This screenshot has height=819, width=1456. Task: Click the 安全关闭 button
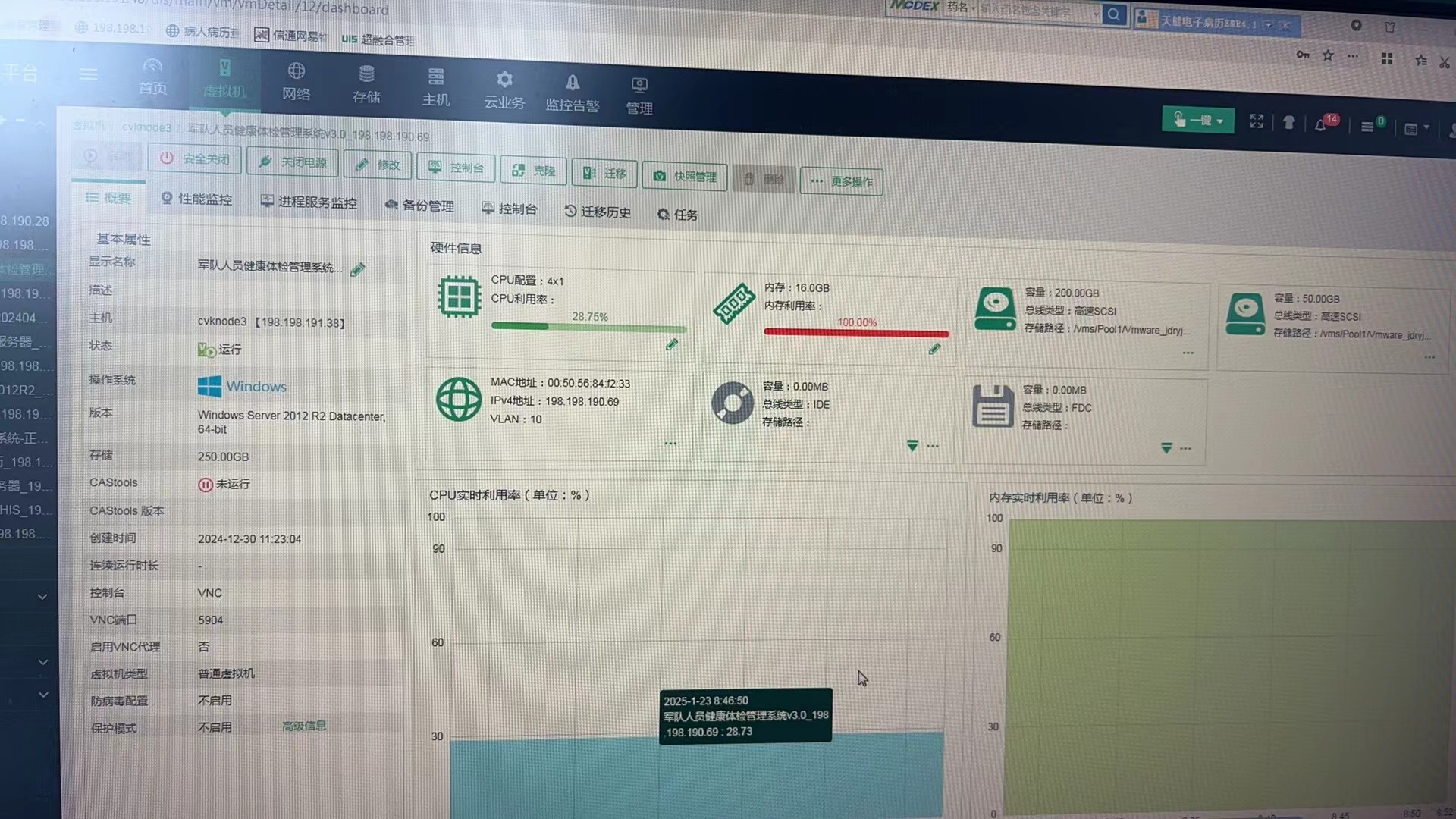click(x=195, y=158)
